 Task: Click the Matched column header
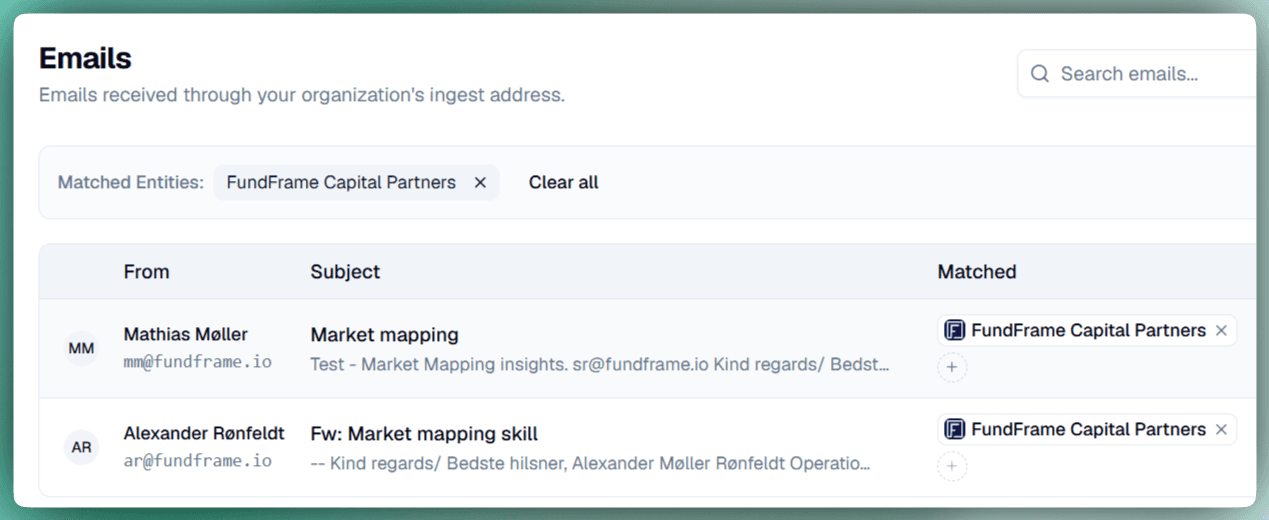[x=977, y=272]
